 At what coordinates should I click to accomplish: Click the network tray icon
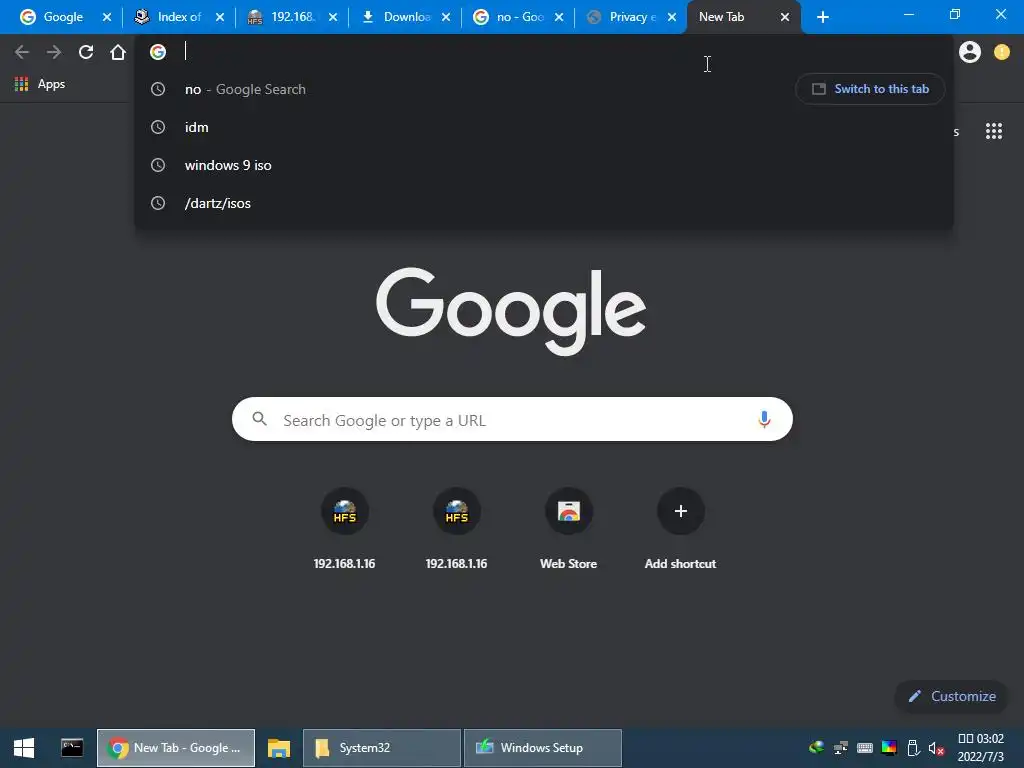pyautogui.click(x=840, y=748)
